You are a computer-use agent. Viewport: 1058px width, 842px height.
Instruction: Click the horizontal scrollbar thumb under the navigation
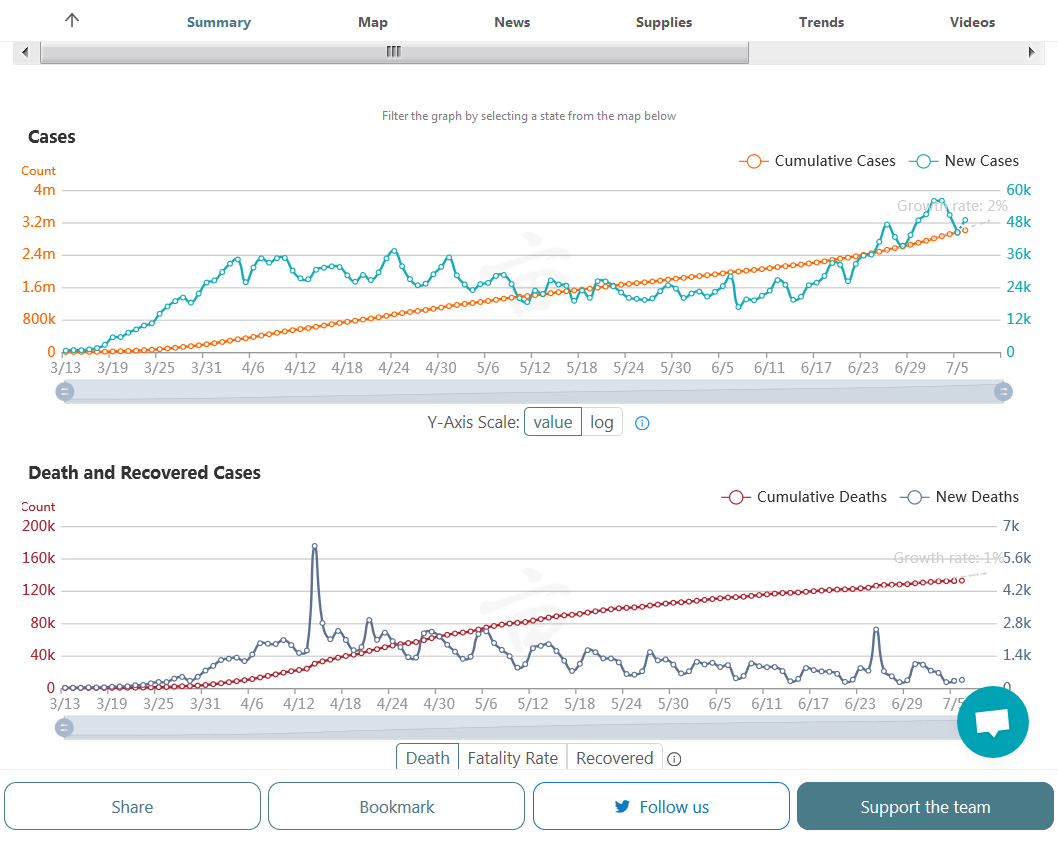click(x=394, y=52)
